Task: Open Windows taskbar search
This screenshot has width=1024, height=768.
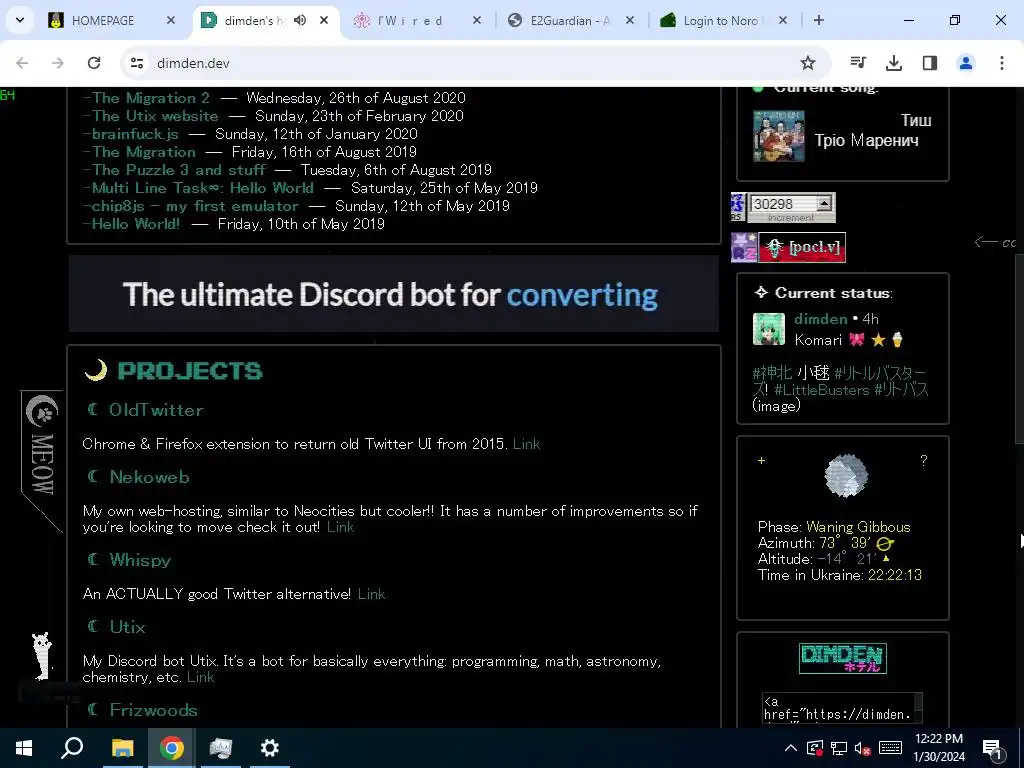Action: coord(72,748)
